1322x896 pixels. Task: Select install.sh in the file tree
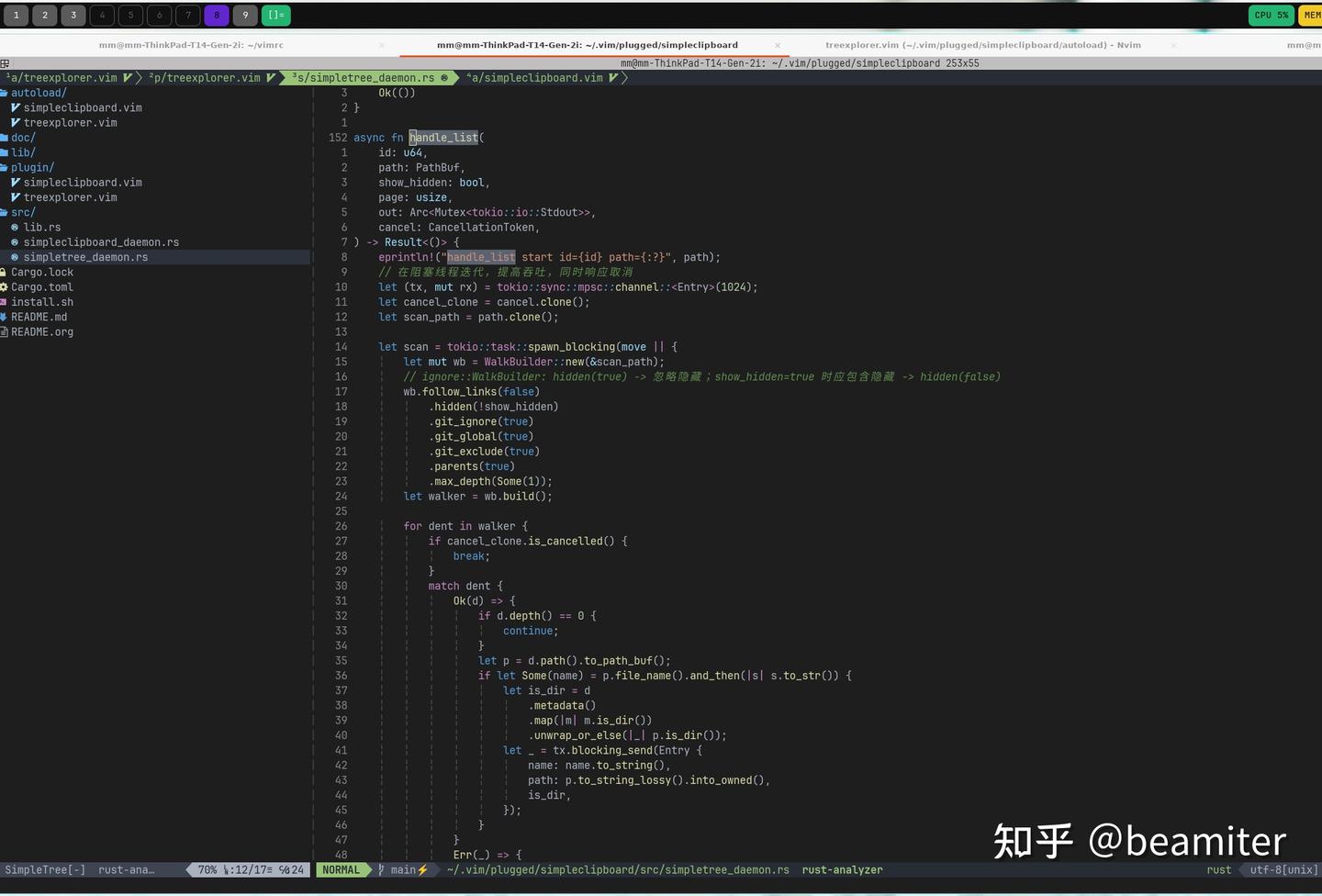41,301
